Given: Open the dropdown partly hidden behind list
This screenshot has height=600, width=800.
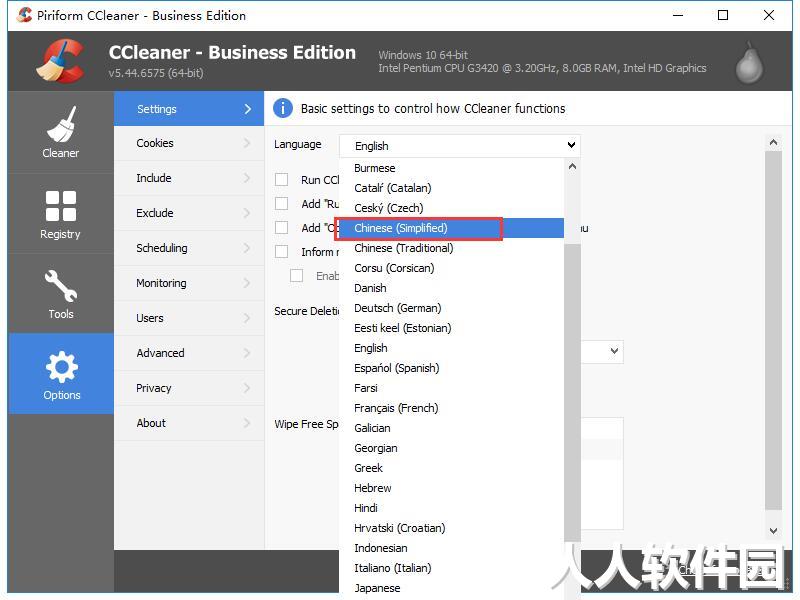Looking at the screenshot, I should click(602, 351).
